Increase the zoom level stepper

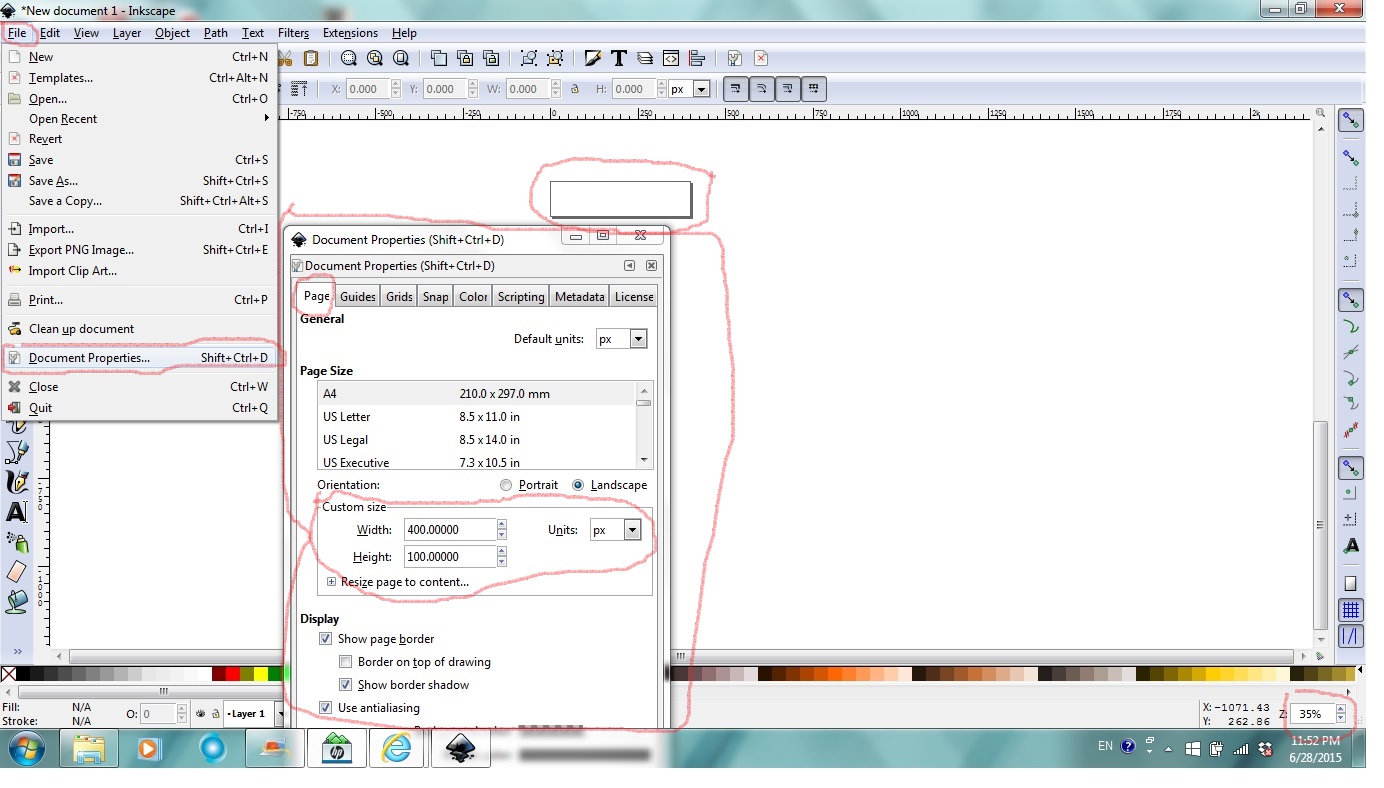pyautogui.click(x=1341, y=709)
